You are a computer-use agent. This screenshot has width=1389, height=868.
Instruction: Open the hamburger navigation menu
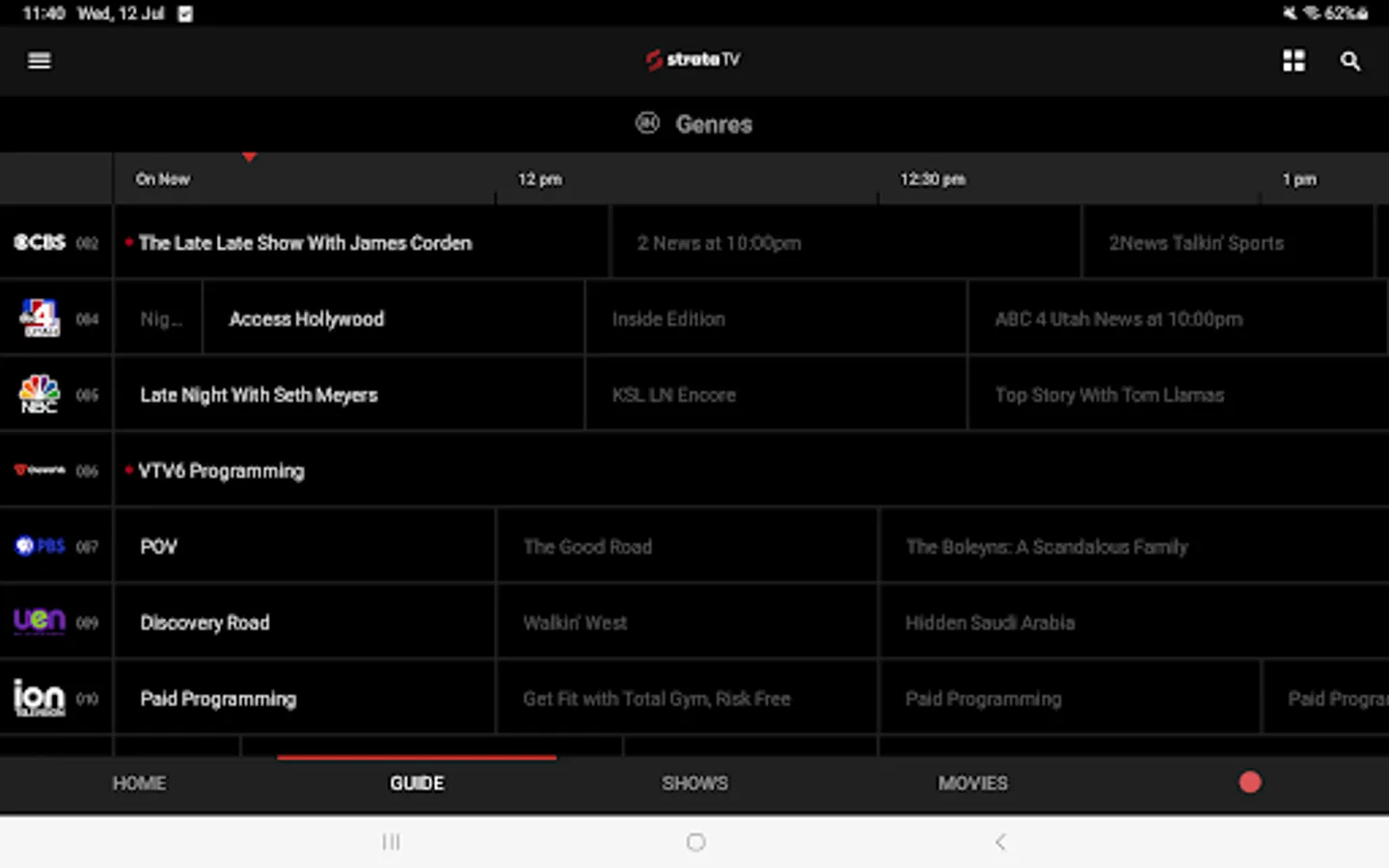coord(40,61)
